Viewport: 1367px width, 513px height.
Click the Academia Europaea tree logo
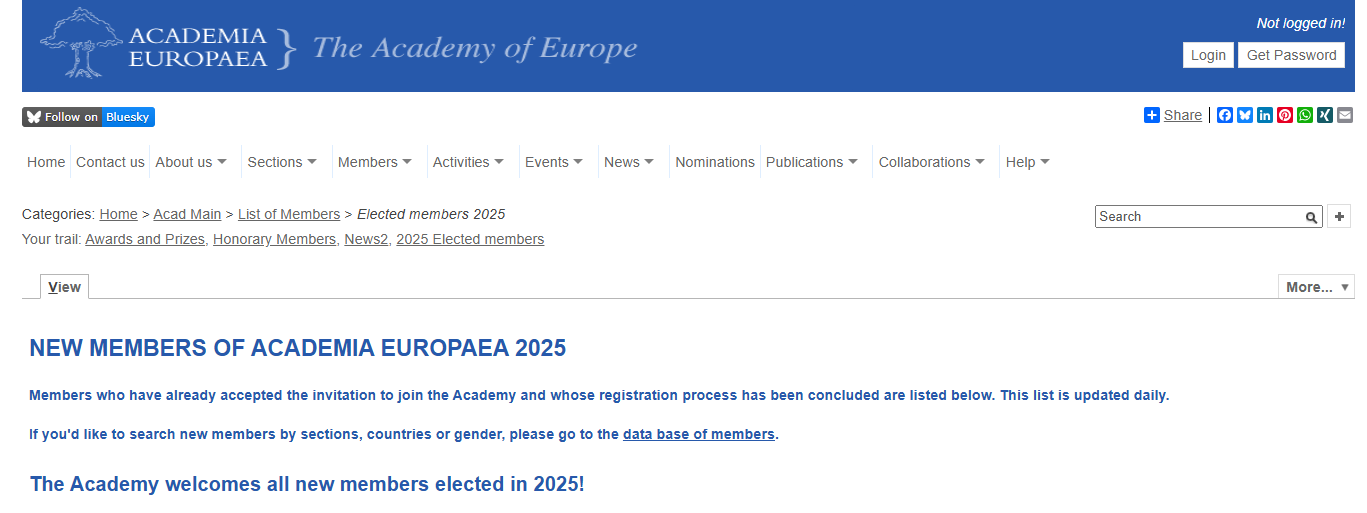point(83,42)
